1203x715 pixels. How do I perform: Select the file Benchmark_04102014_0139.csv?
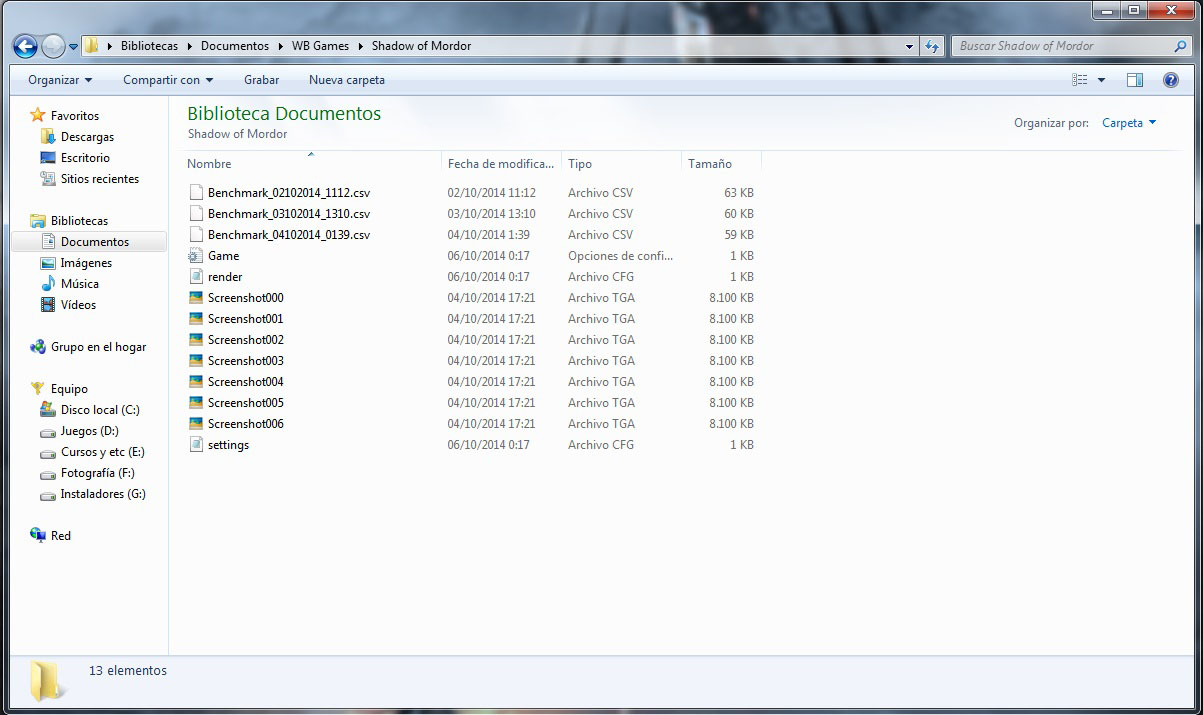pos(289,235)
